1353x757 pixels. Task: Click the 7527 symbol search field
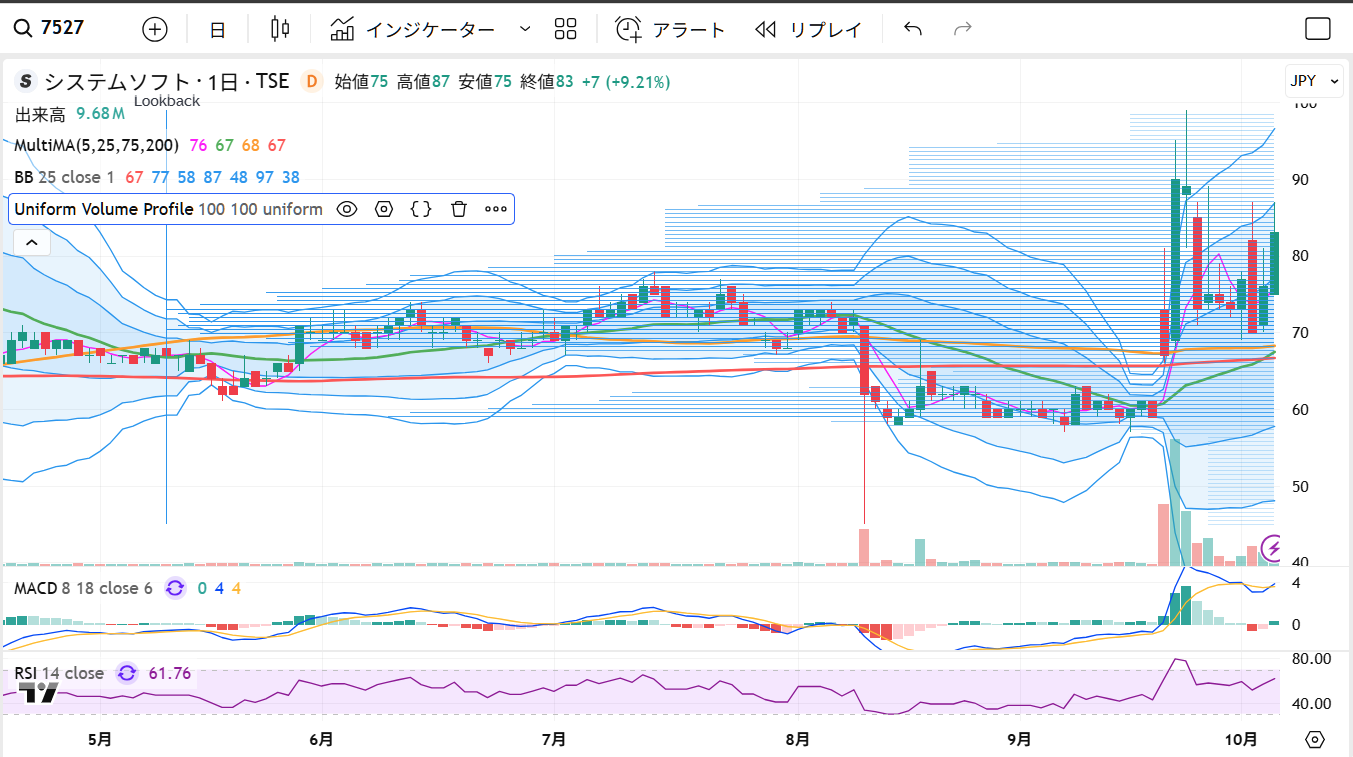62,28
